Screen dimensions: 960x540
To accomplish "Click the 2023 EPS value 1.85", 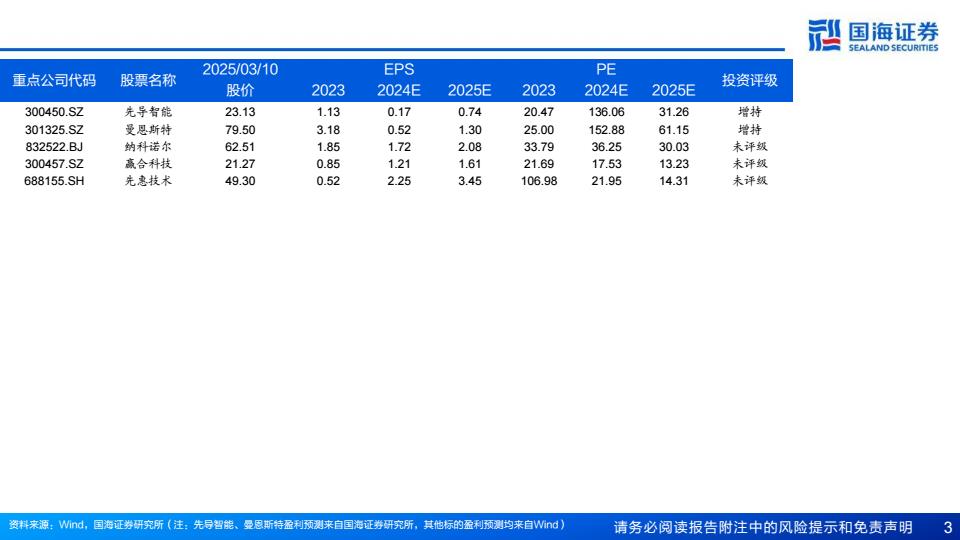I will [x=328, y=147].
